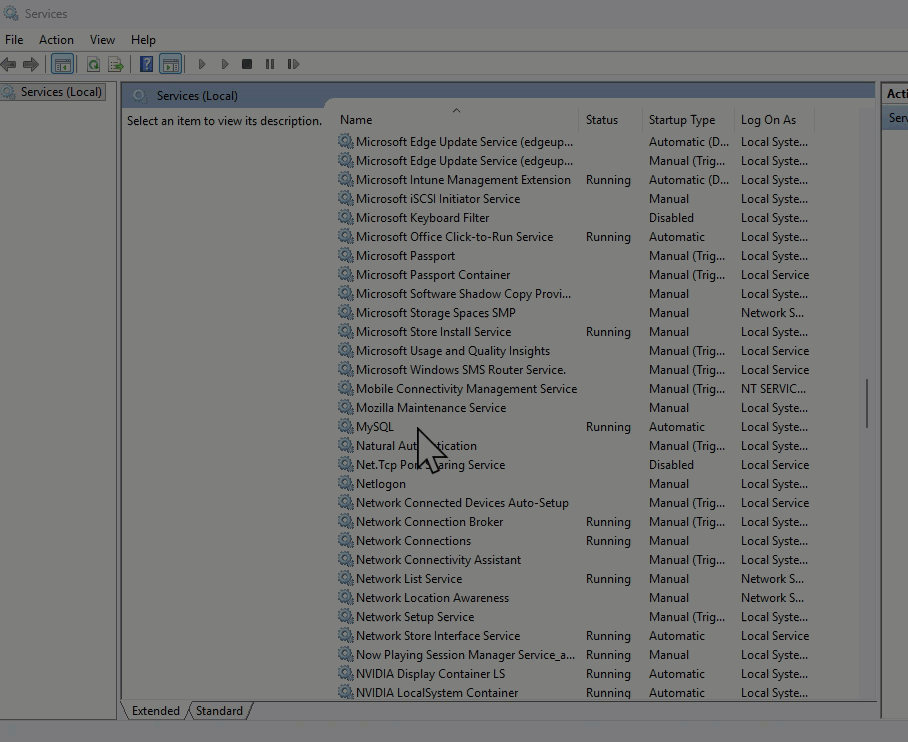Screen dimensions: 908x742
Task: Click the vertical scrollbar thumb of services list
Action: 867,404
